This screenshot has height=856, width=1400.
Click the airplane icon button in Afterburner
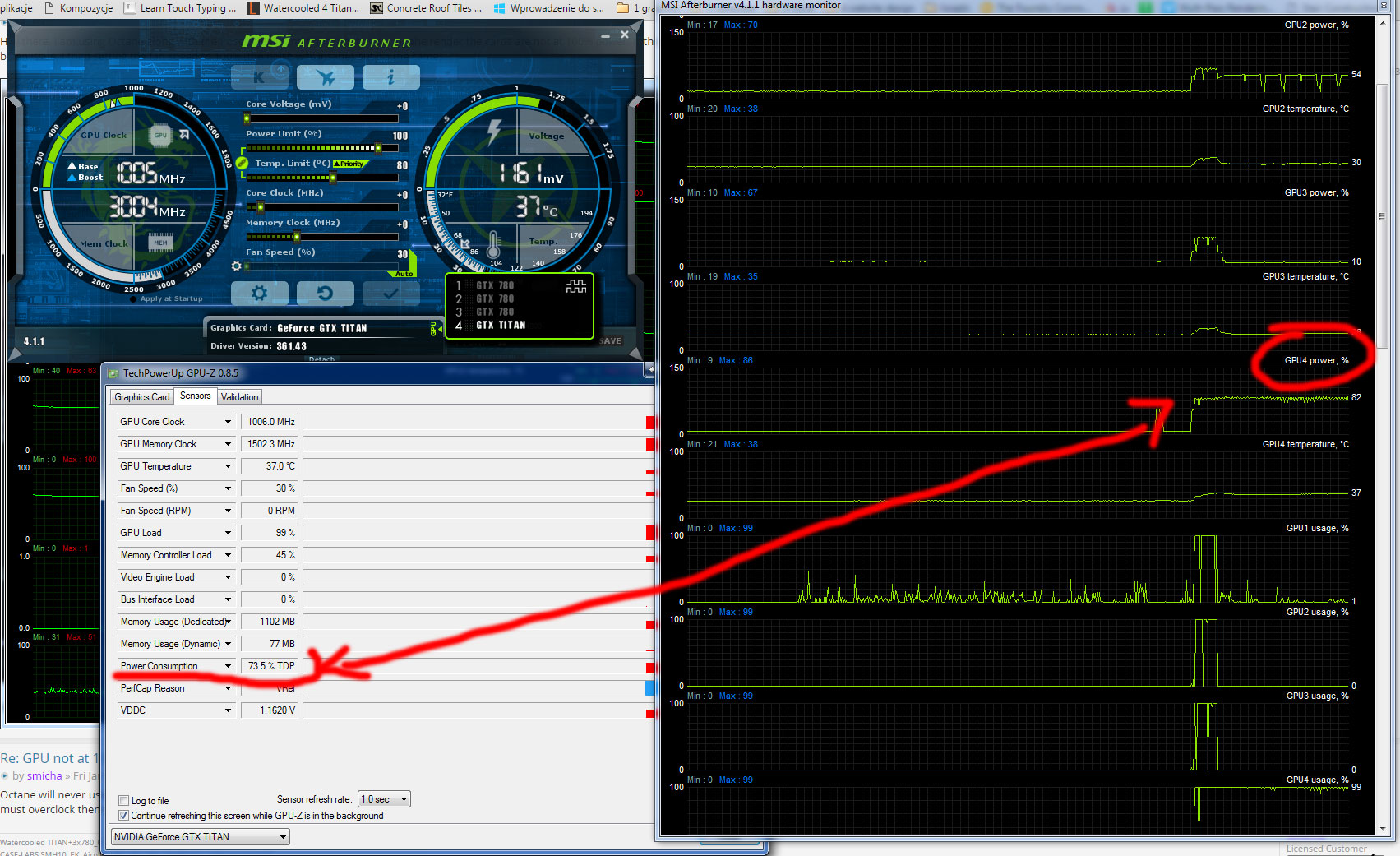[x=326, y=77]
